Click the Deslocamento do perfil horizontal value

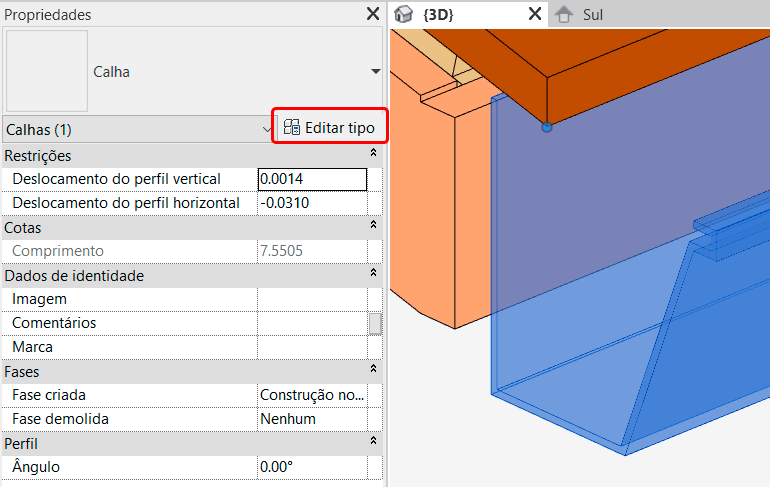coord(312,203)
